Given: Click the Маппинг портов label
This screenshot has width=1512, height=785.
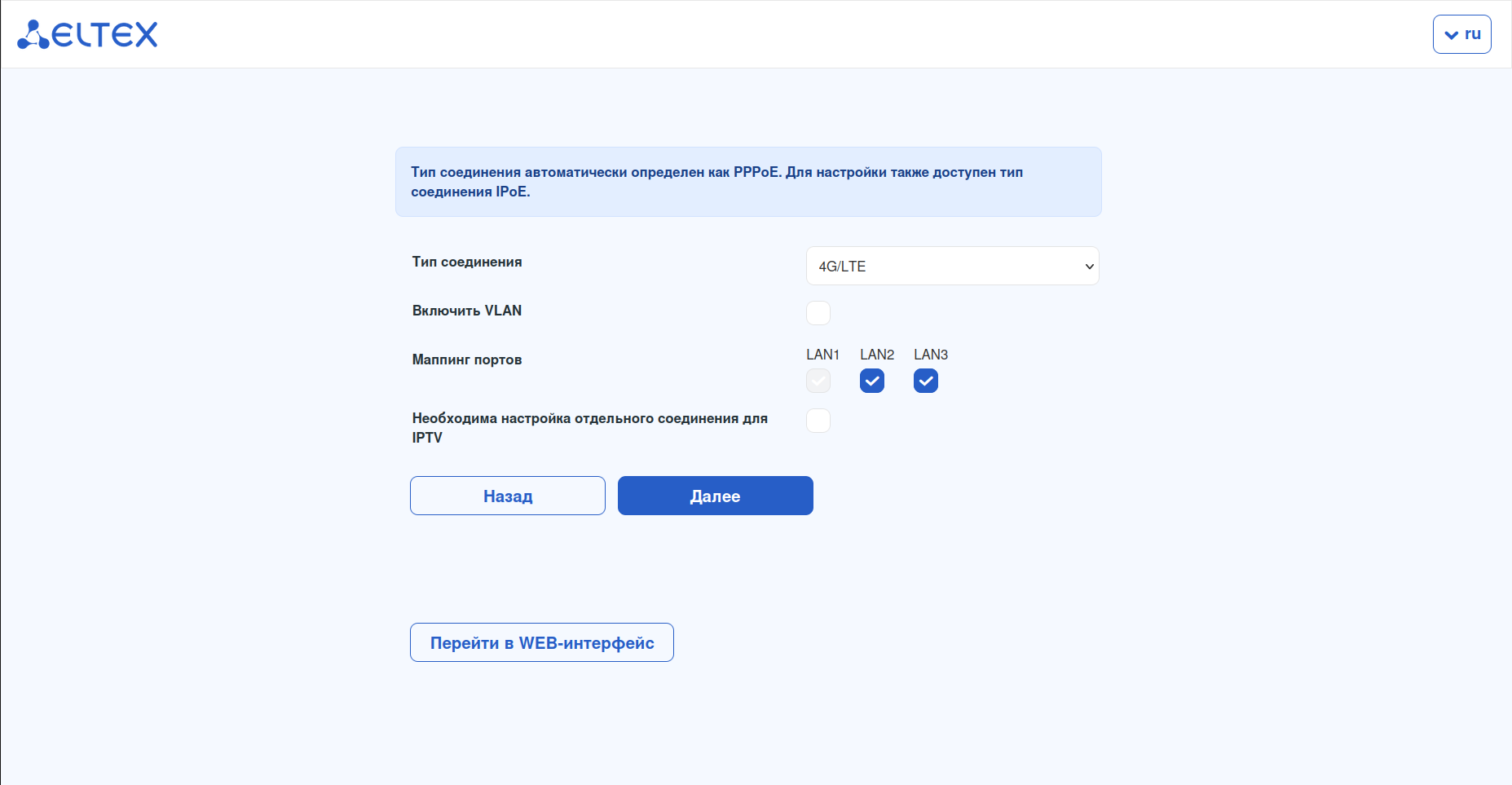Looking at the screenshot, I should click(x=467, y=359).
